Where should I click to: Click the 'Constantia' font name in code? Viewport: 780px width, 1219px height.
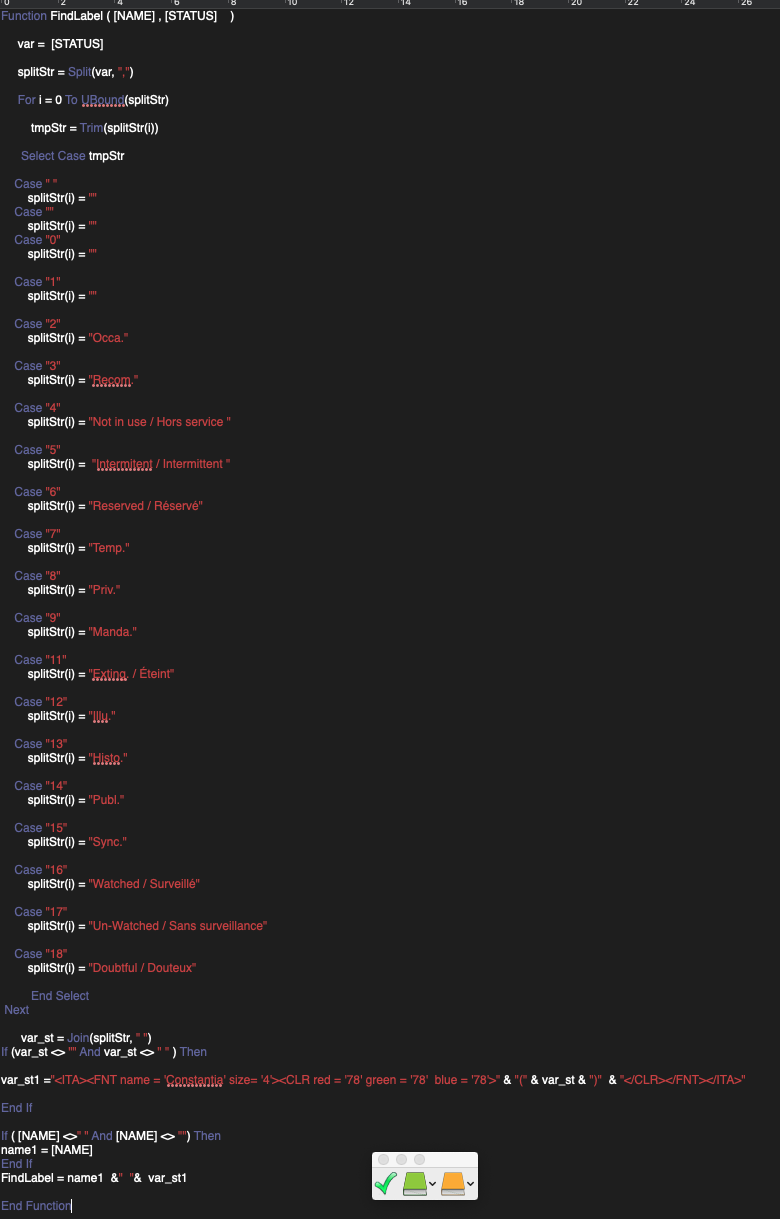(196, 1080)
